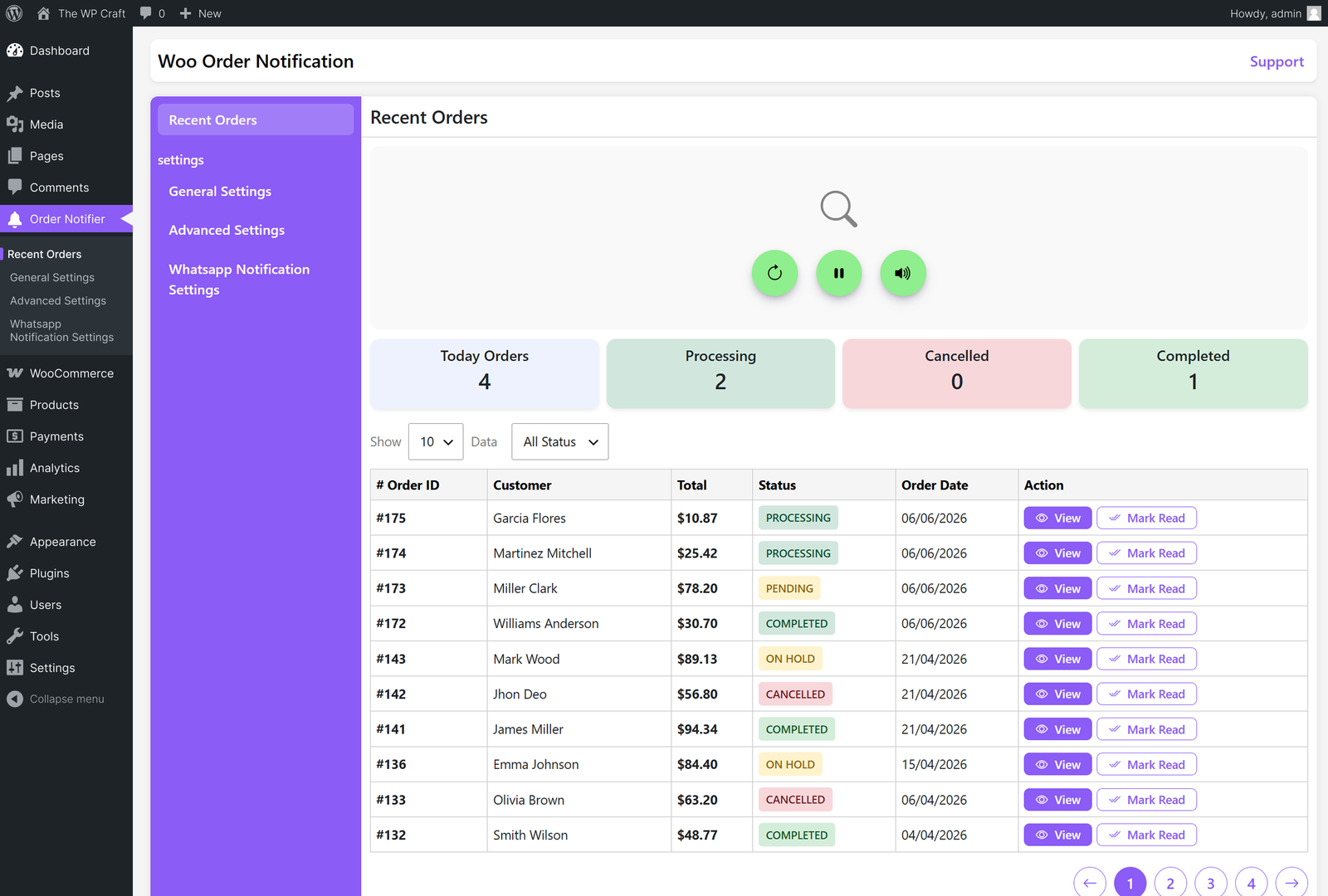Screen dimensions: 1328x896
Task: Open Plugins via its plug icon
Action: 15,573
